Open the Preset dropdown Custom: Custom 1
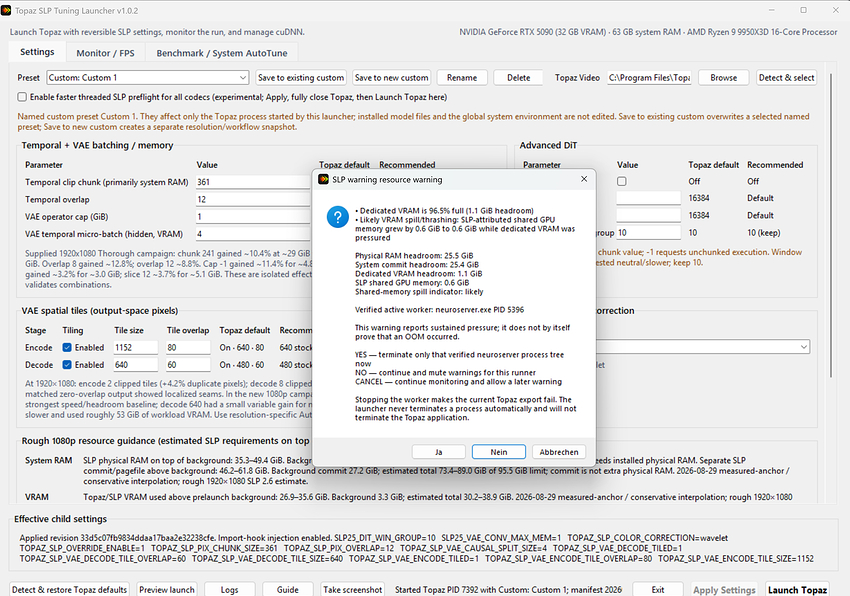Image resolution: width=850 pixels, height=596 pixels. point(148,78)
